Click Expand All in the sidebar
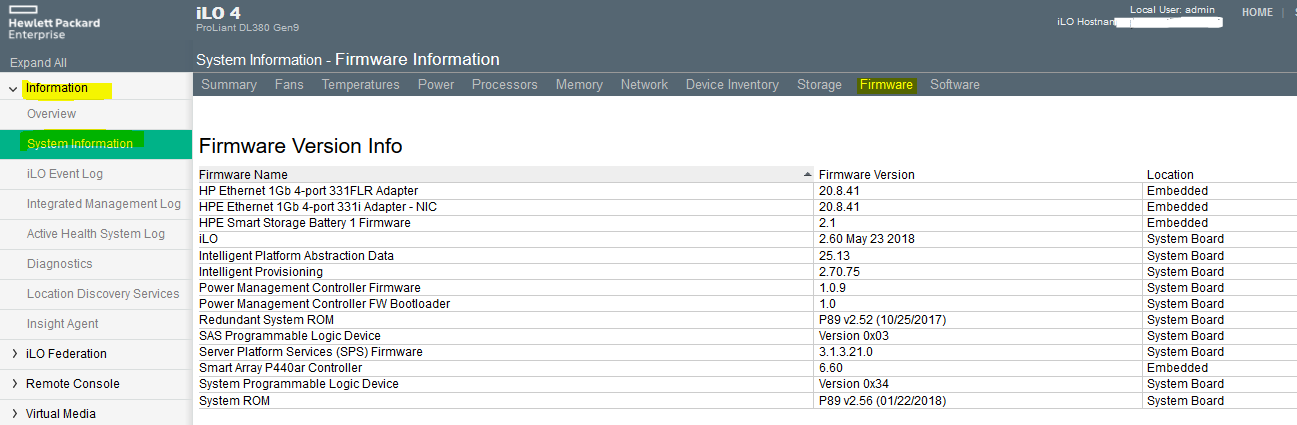 coord(39,62)
